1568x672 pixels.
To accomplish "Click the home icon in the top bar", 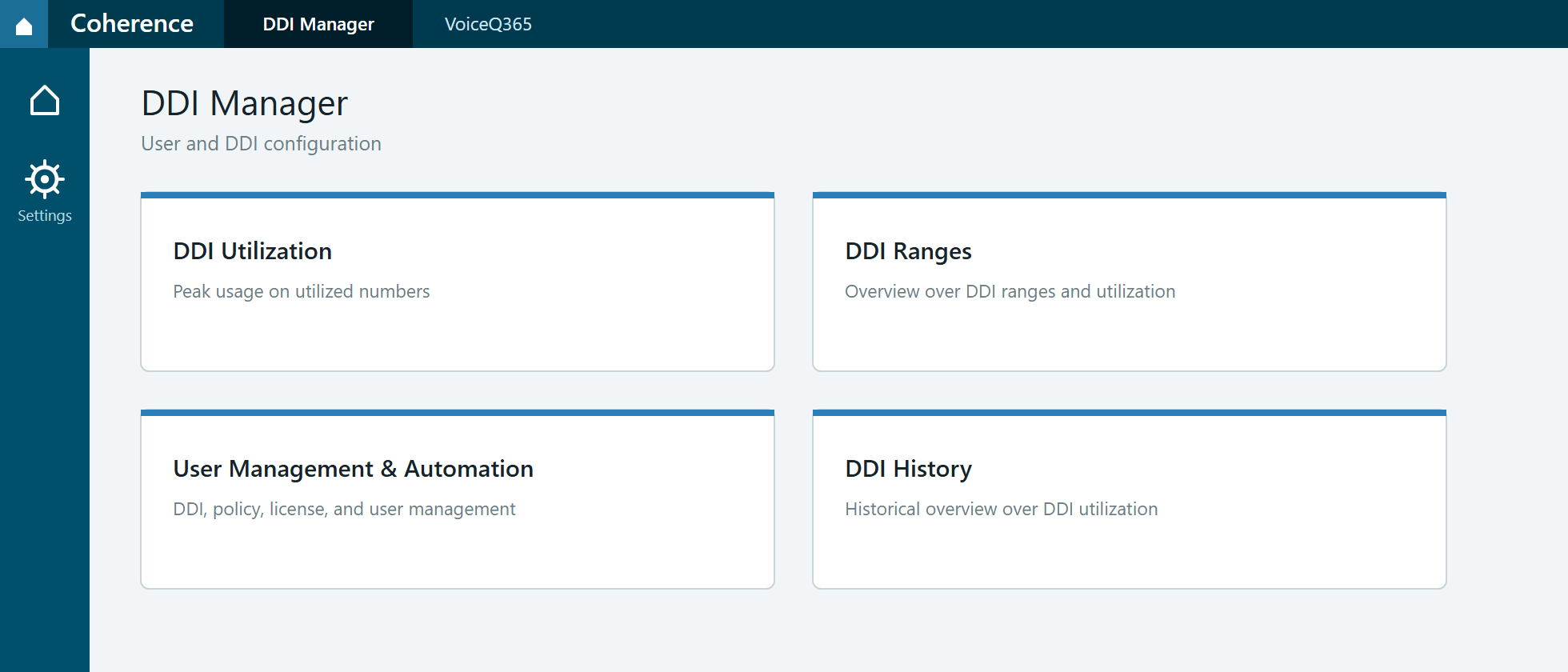I will (24, 26).
